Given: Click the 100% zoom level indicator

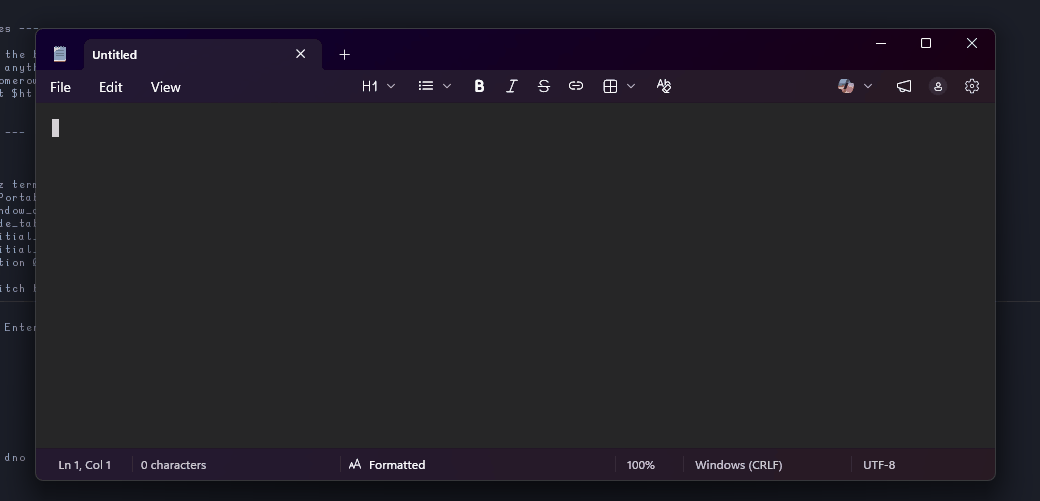Looking at the screenshot, I should click(x=640, y=465).
